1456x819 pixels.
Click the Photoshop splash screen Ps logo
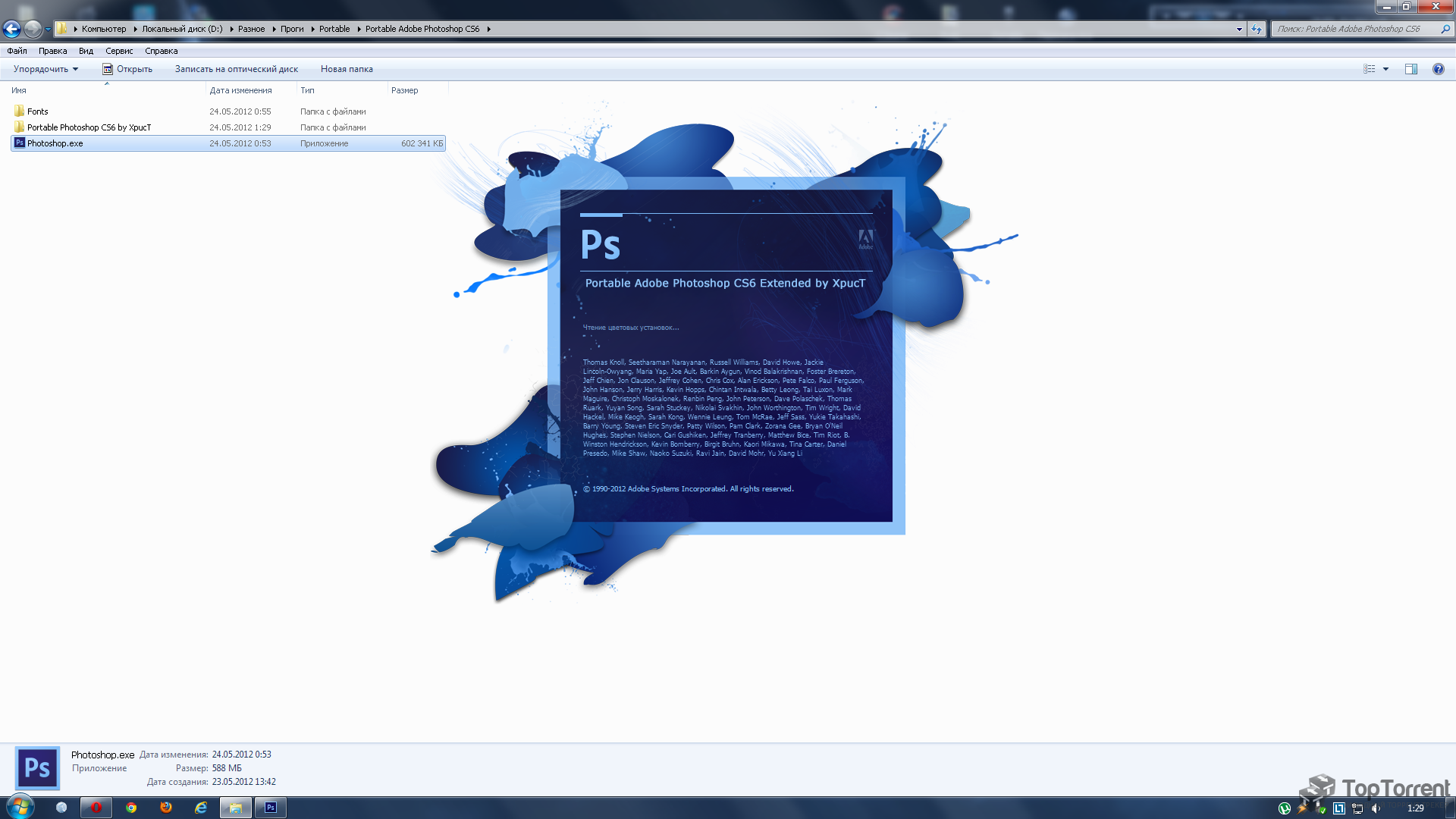(601, 244)
